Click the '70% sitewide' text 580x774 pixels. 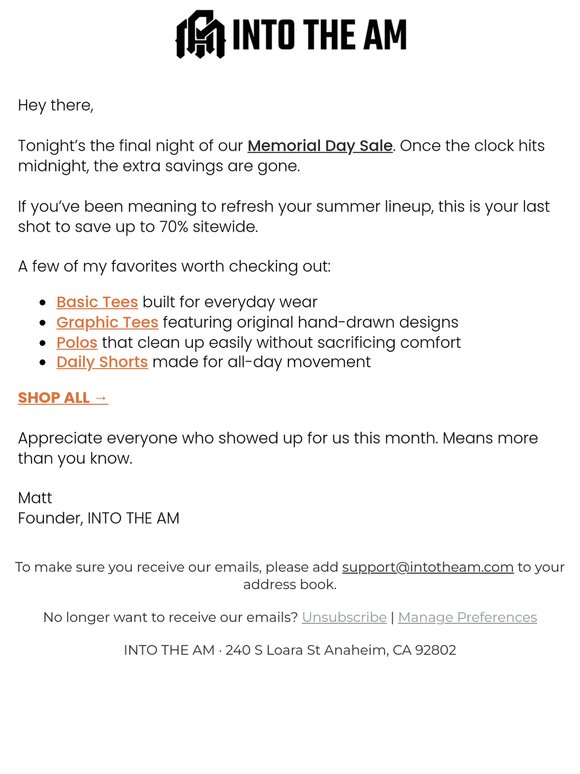(208, 227)
